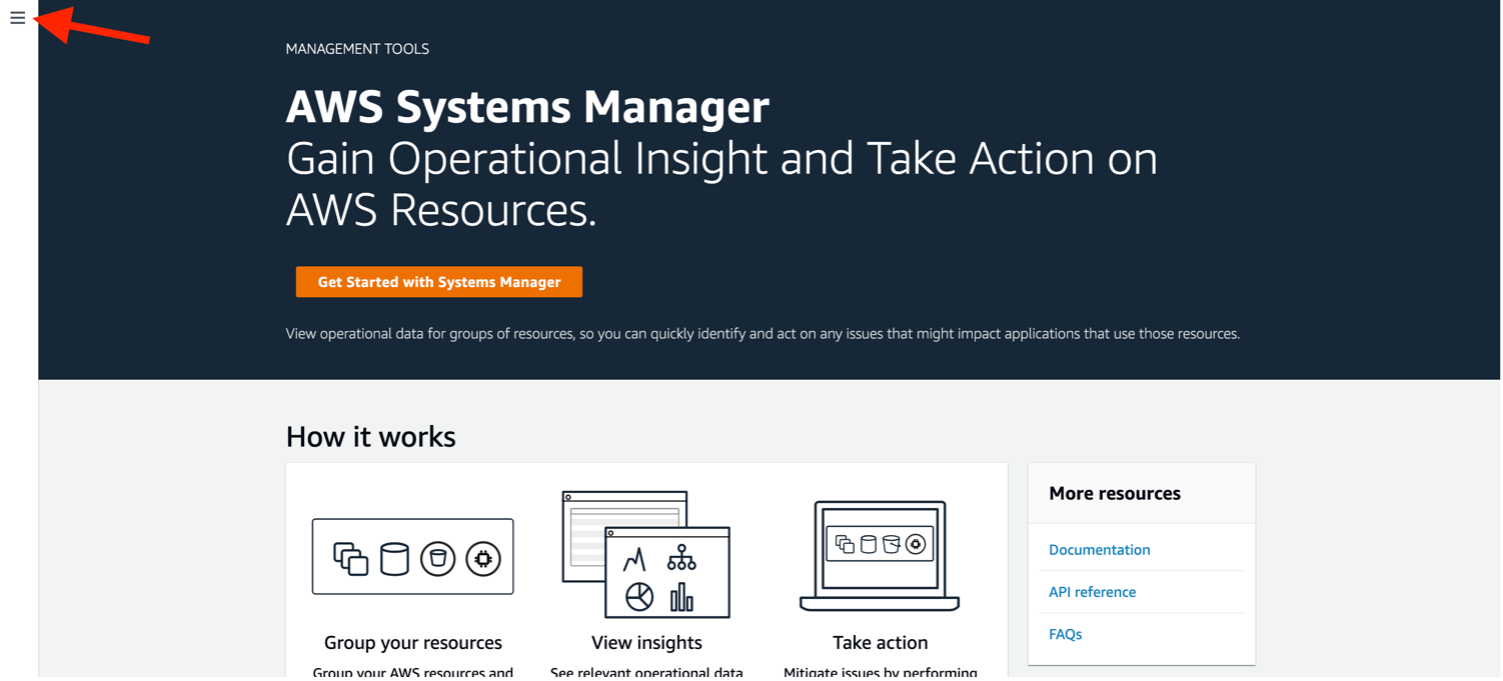Click the Group your resources heading
This screenshot has width=1503, height=681.
413,643
